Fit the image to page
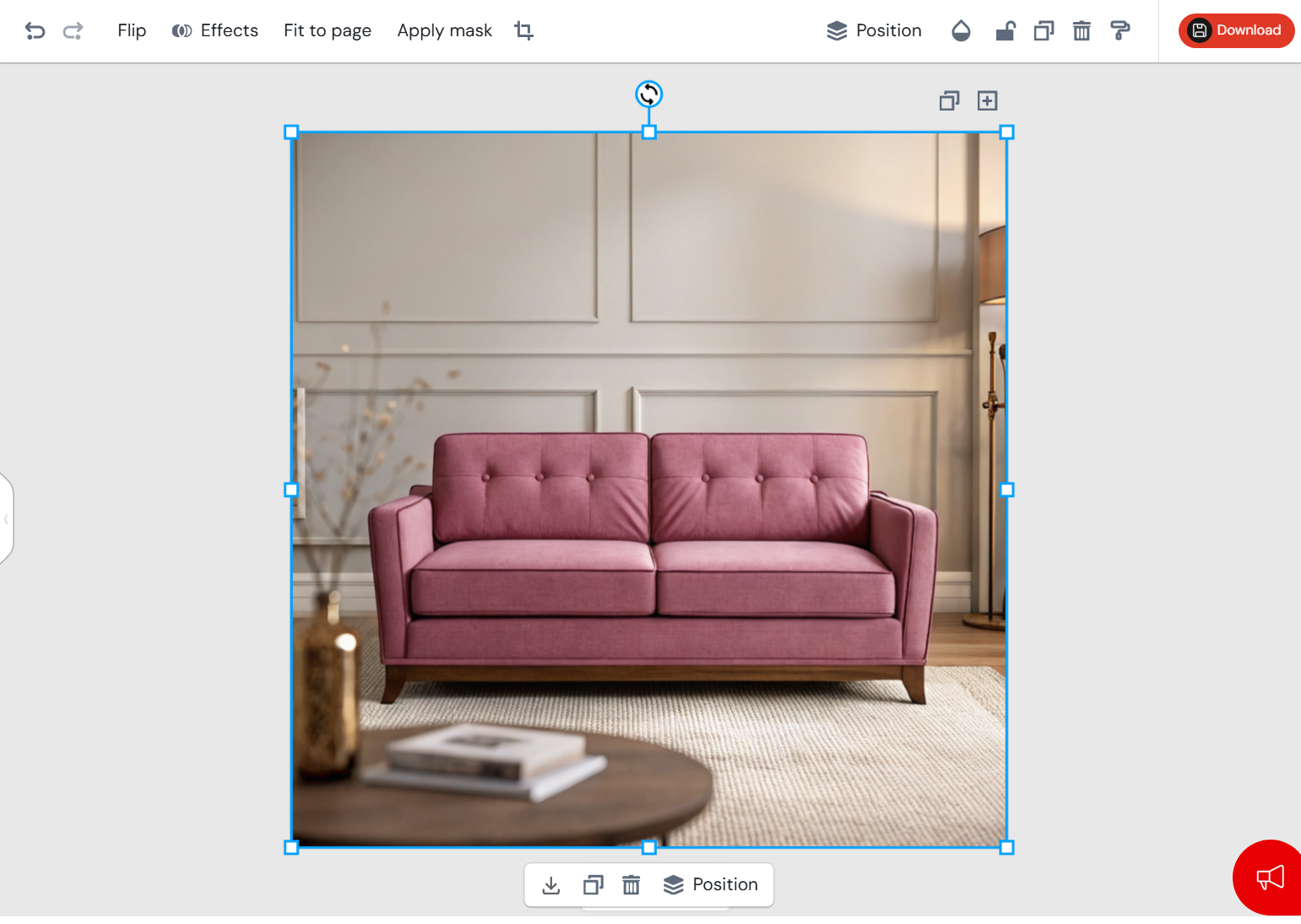The height and width of the screenshot is (924, 1301). pyautogui.click(x=328, y=30)
